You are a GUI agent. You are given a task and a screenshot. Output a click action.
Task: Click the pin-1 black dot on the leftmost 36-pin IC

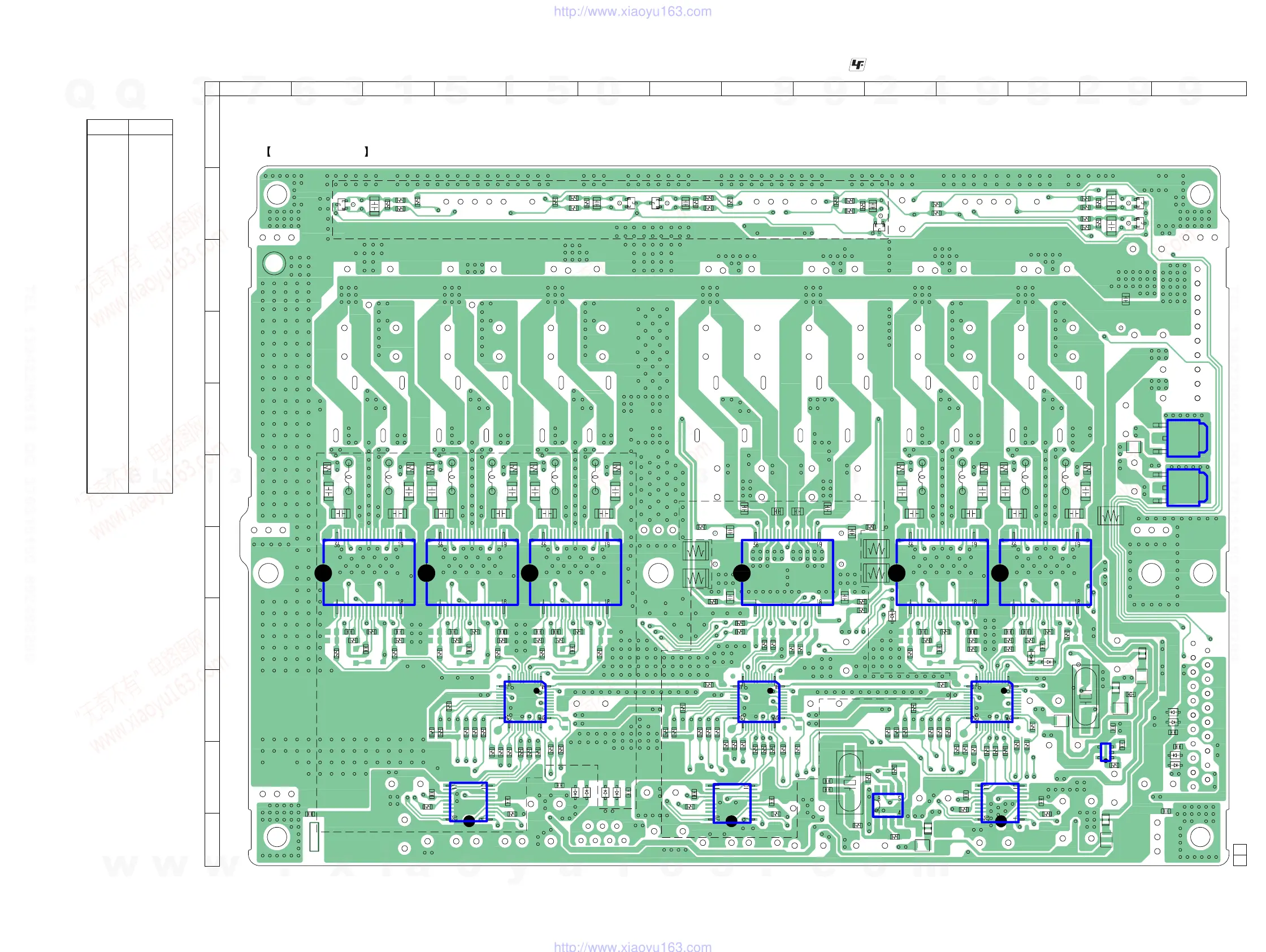(323, 573)
